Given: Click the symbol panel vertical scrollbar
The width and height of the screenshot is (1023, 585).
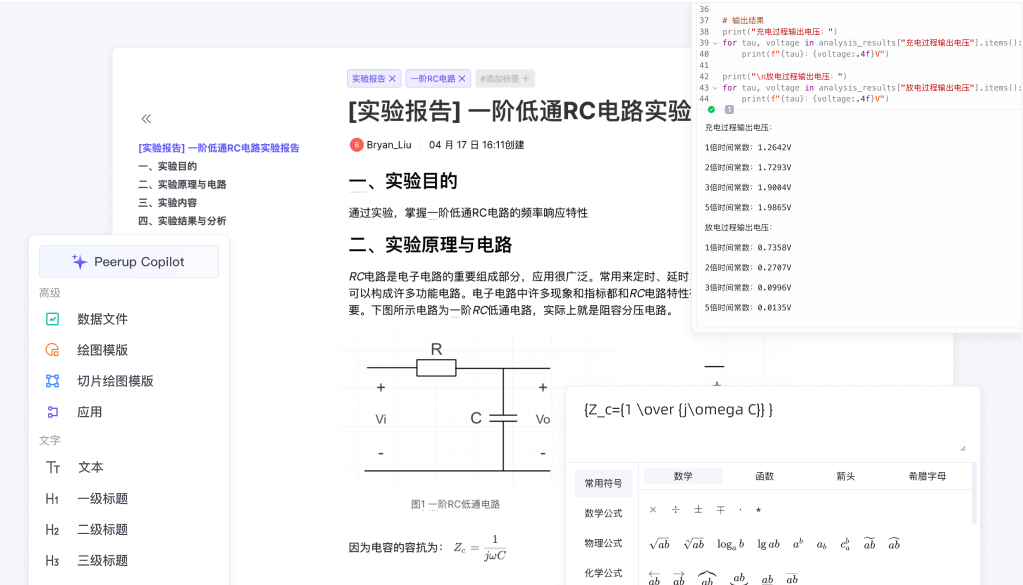Looking at the screenshot, I should point(974,494).
